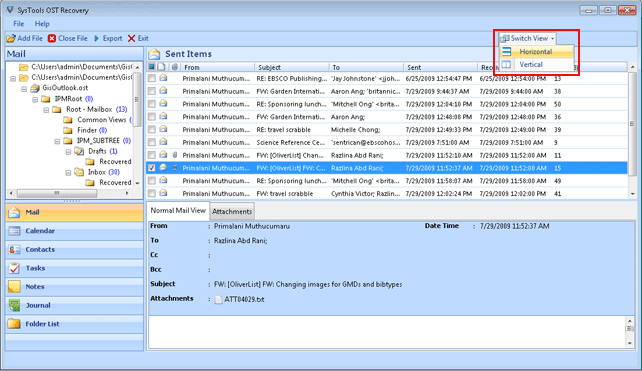This screenshot has width=642, height=371.
Task: Click the Inbox folder icon in tree
Action: point(79,172)
